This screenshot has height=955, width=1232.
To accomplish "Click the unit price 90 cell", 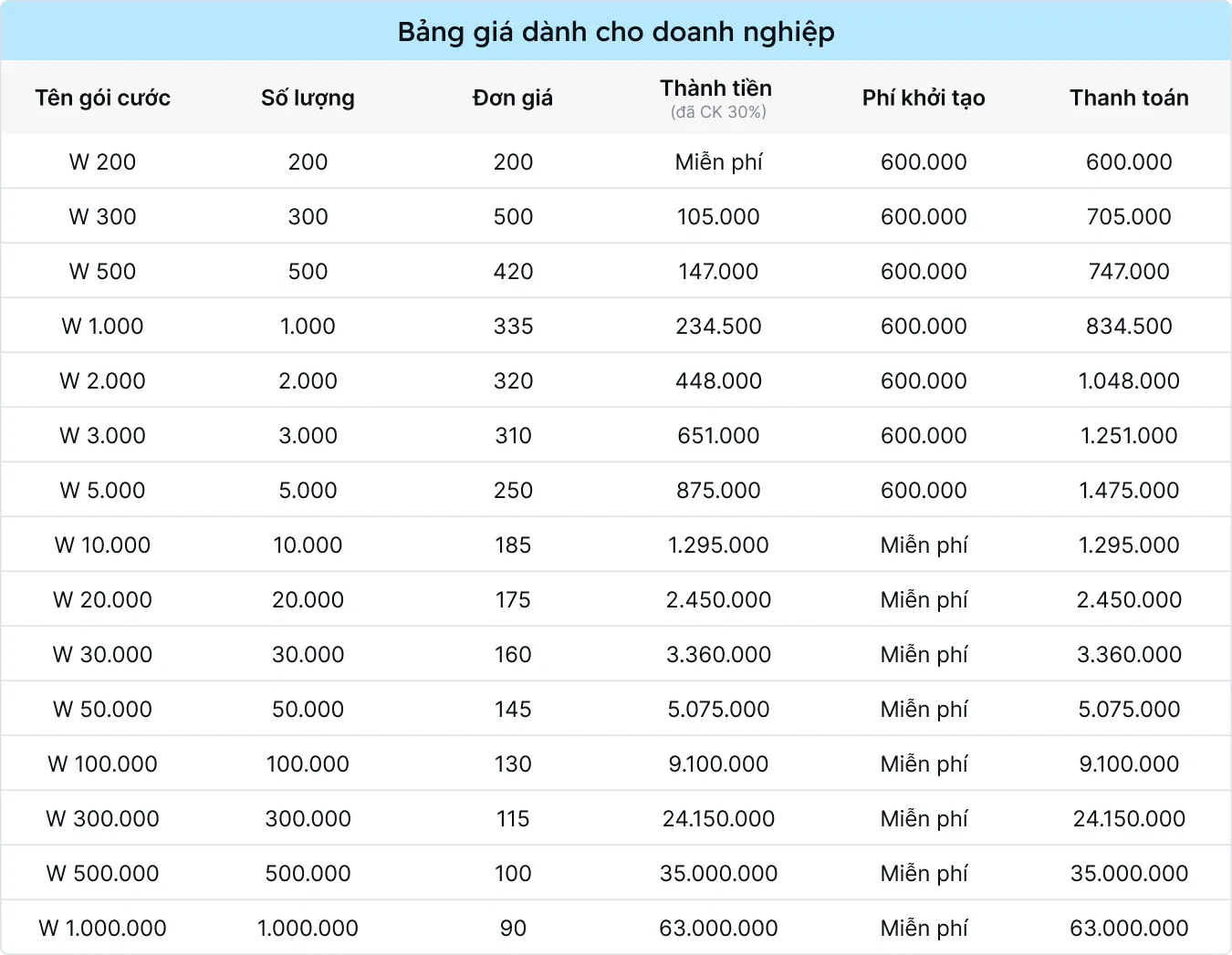I will point(513,929).
